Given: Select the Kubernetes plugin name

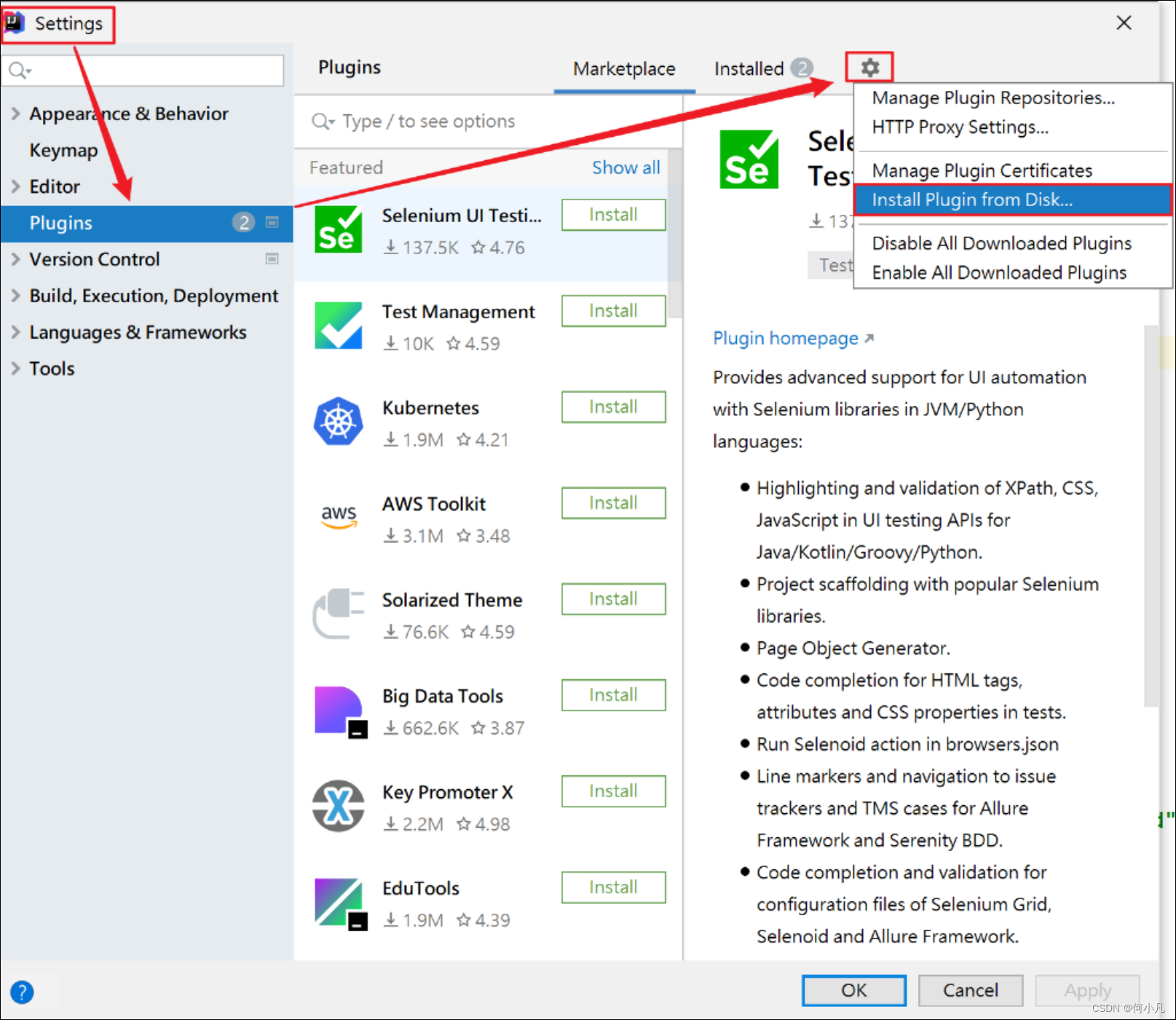Looking at the screenshot, I should point(430,408).
